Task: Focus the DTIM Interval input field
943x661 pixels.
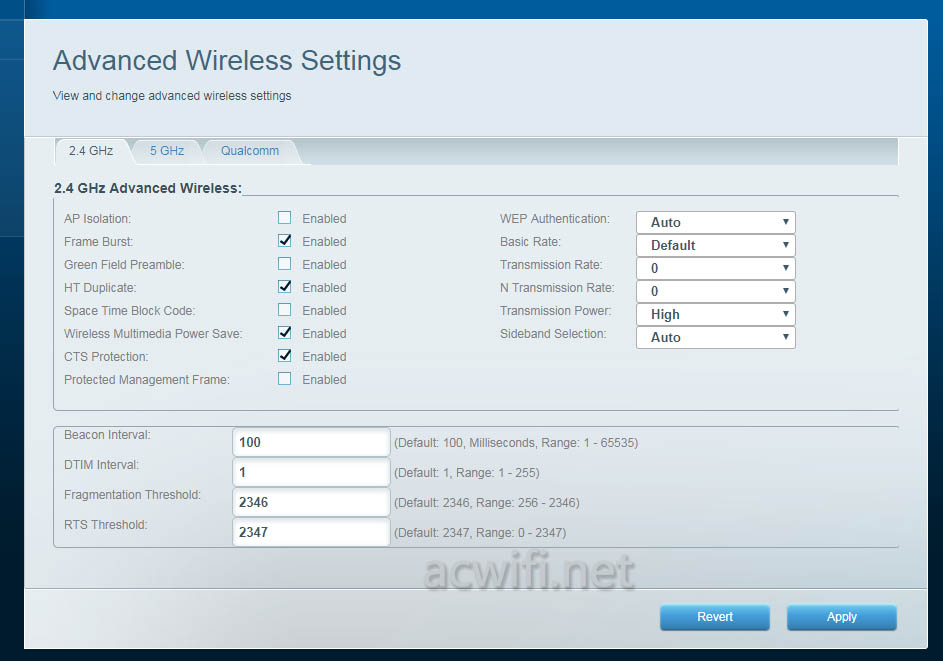Action: [311, 473]
